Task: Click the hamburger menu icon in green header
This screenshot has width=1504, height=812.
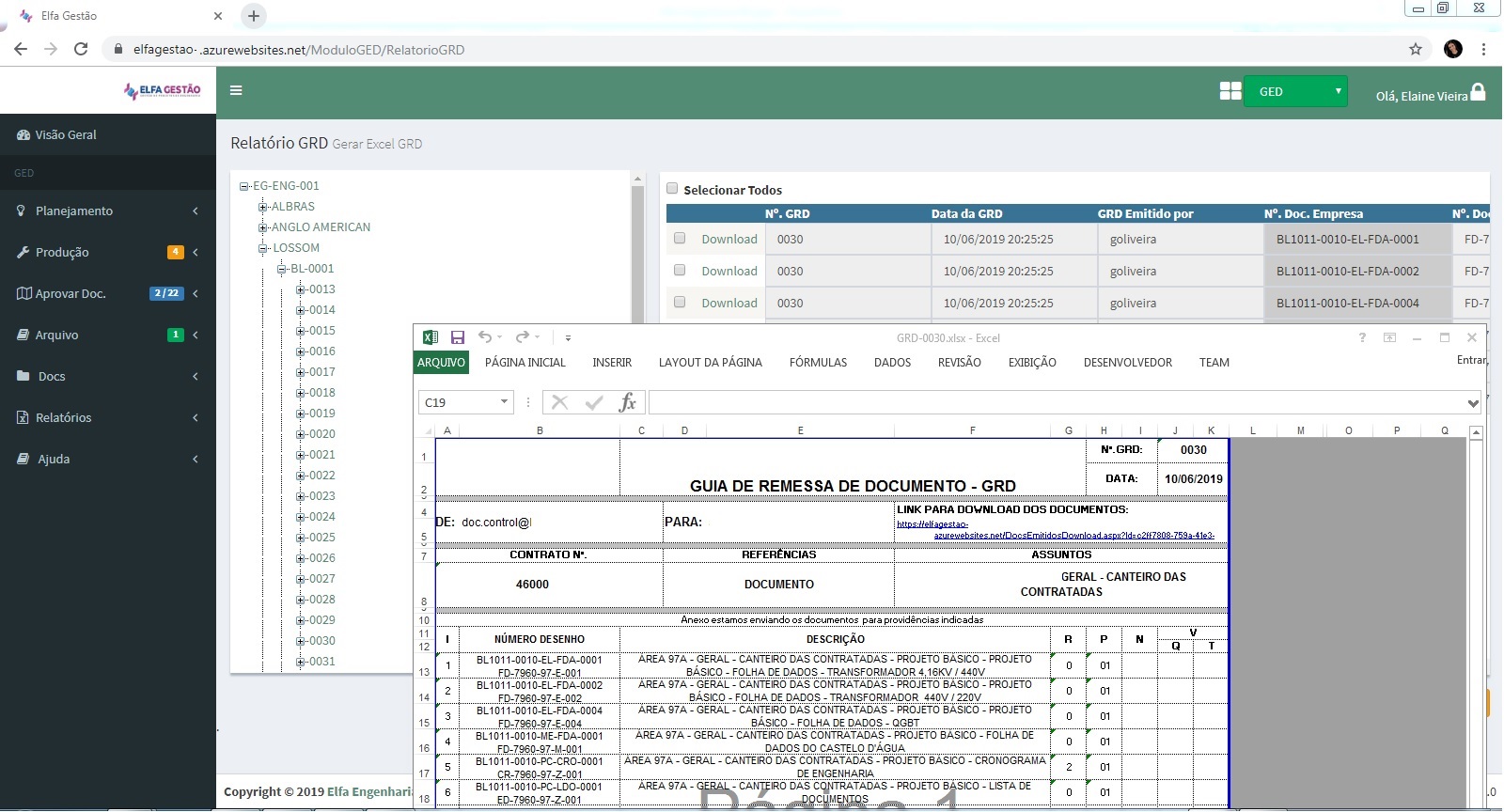Action: (236, 90)
